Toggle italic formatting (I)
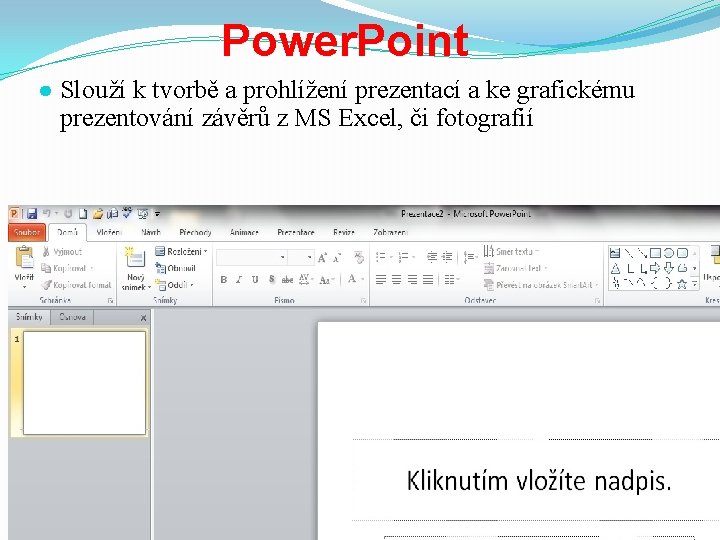 (x=239, y=280)
